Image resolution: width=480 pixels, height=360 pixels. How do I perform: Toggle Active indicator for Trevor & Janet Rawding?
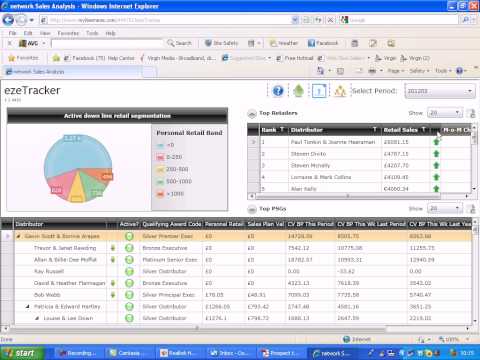[x=129, y=248]
